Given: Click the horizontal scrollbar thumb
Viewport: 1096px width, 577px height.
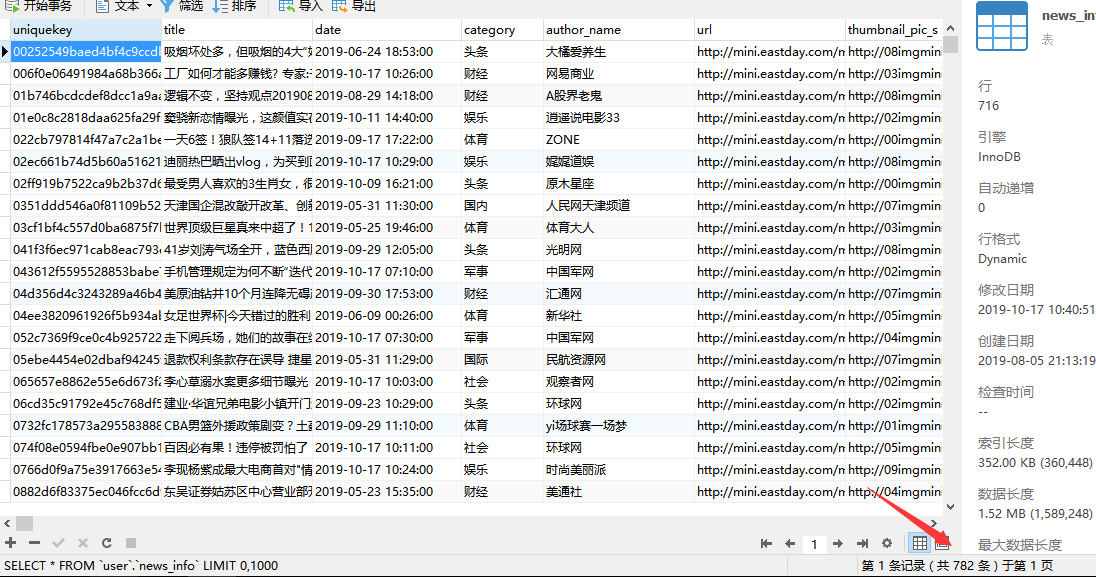Looking at the screenshot, I should (24, 523).
